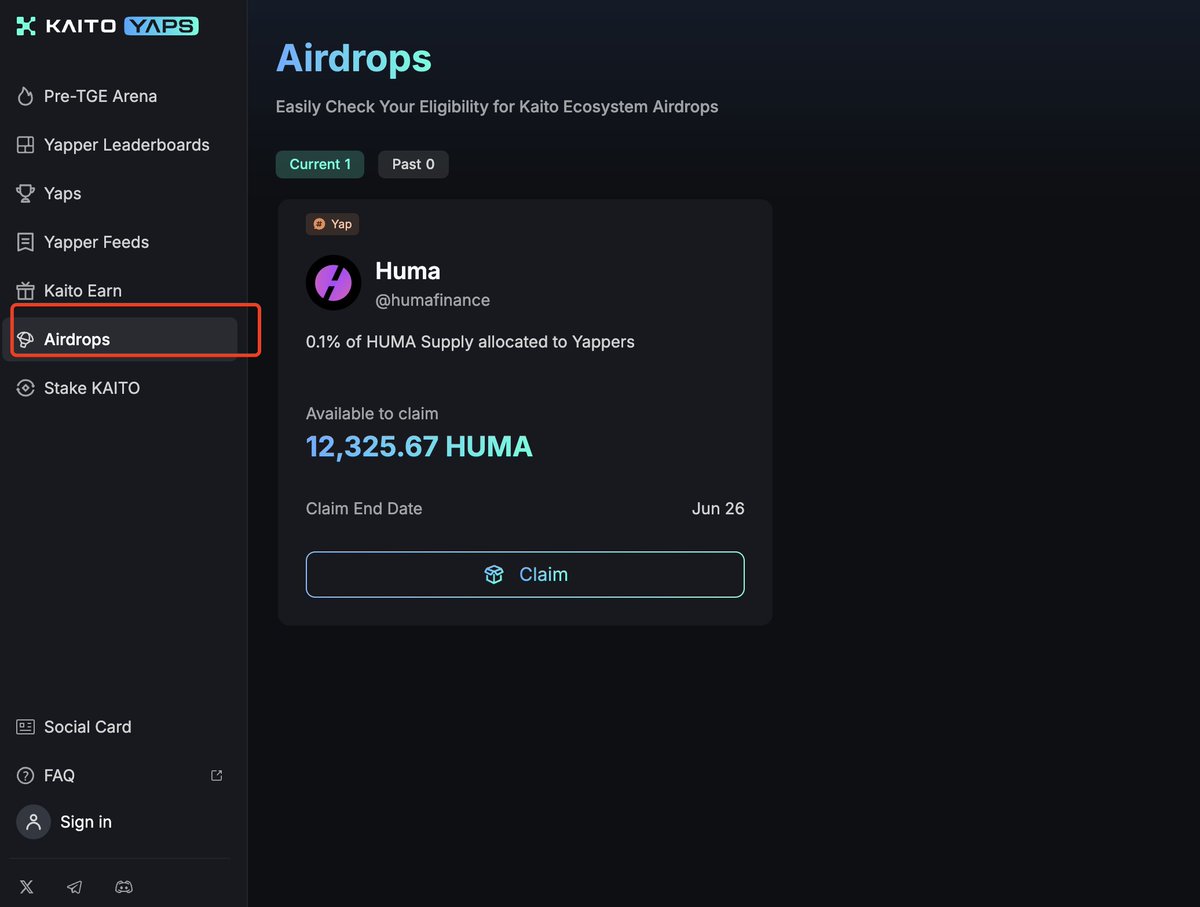Open Yapper Feeds in sidebar

[x=97, y=242]
